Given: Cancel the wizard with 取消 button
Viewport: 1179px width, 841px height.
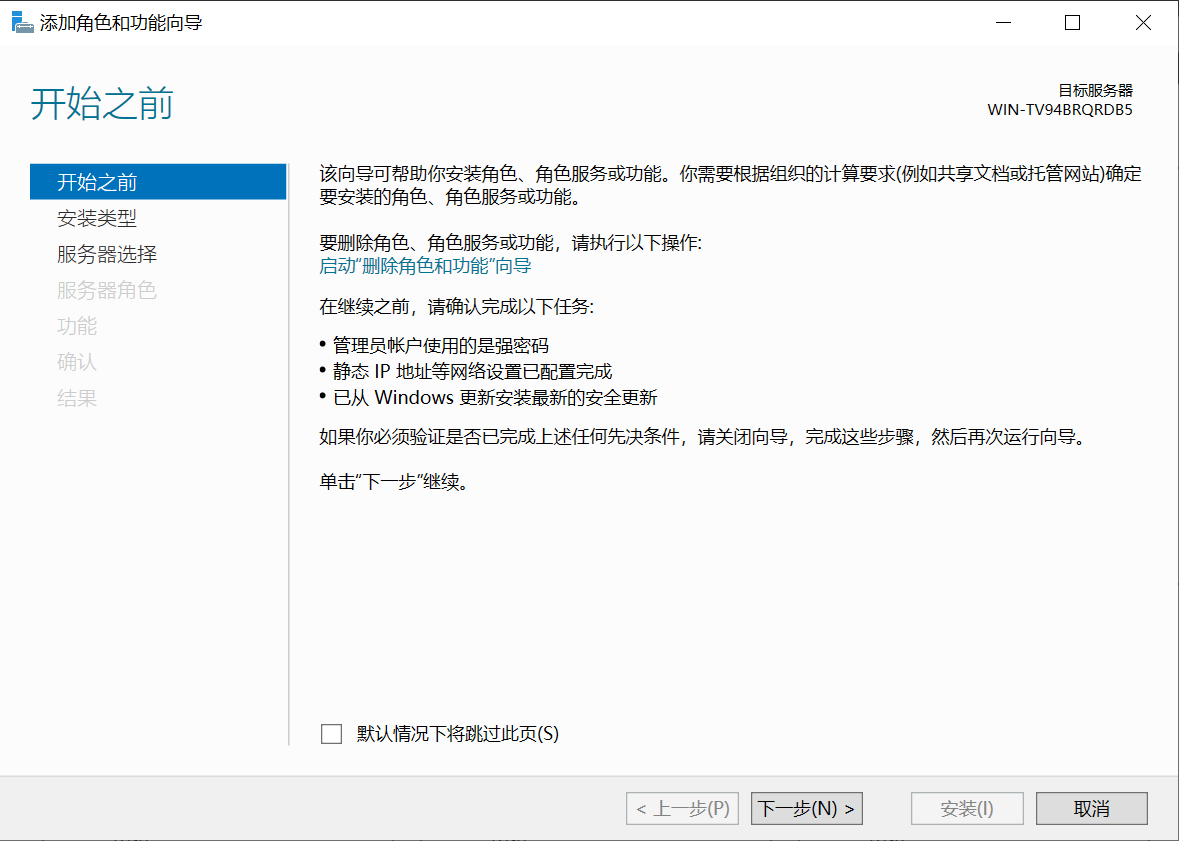Looking at the screenshot, I should (1091, 809).
